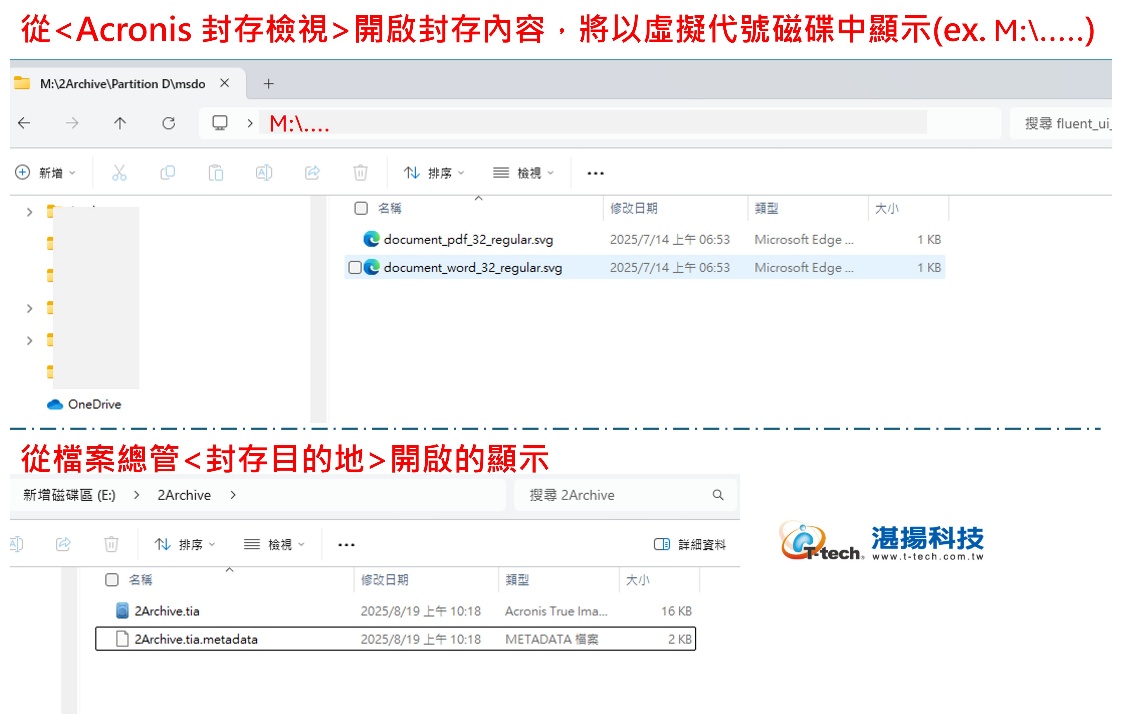Sort upper list by 類型 column
The image size is (1125, 714).
pos(766,208)
